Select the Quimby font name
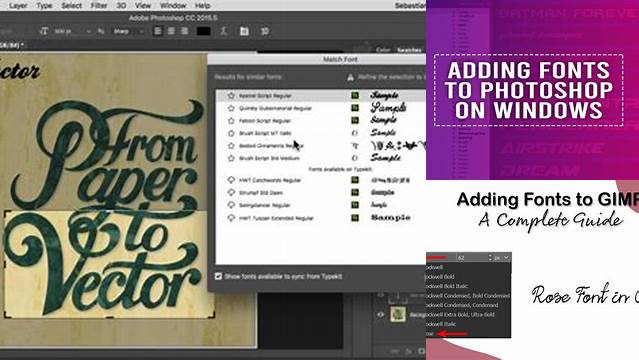Viewport: 639px width, 360px height. (275, 108)
